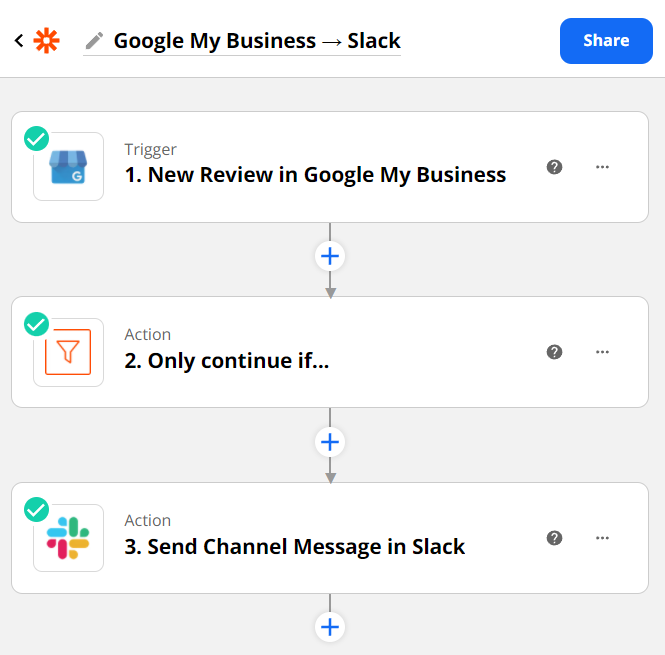Open help for the New Review trigger step
Screen dimensions: 665x655
[554, 167]
